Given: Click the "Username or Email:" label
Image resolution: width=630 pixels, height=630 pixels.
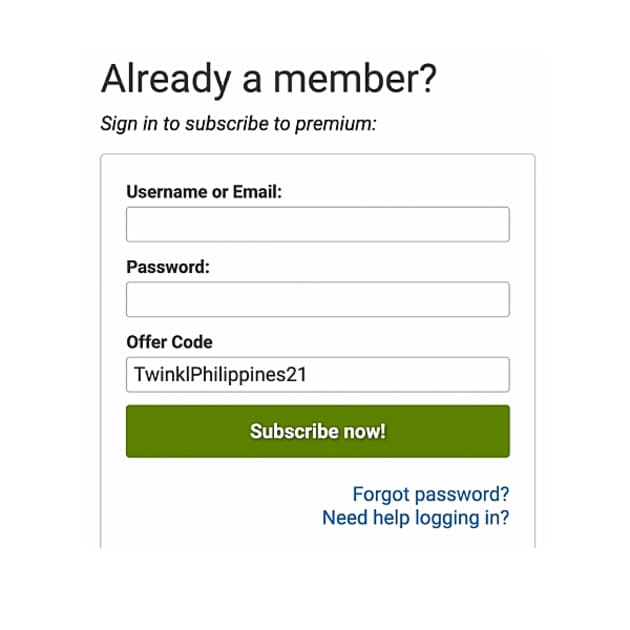Looking at the screenshot, I should (204, 192).
